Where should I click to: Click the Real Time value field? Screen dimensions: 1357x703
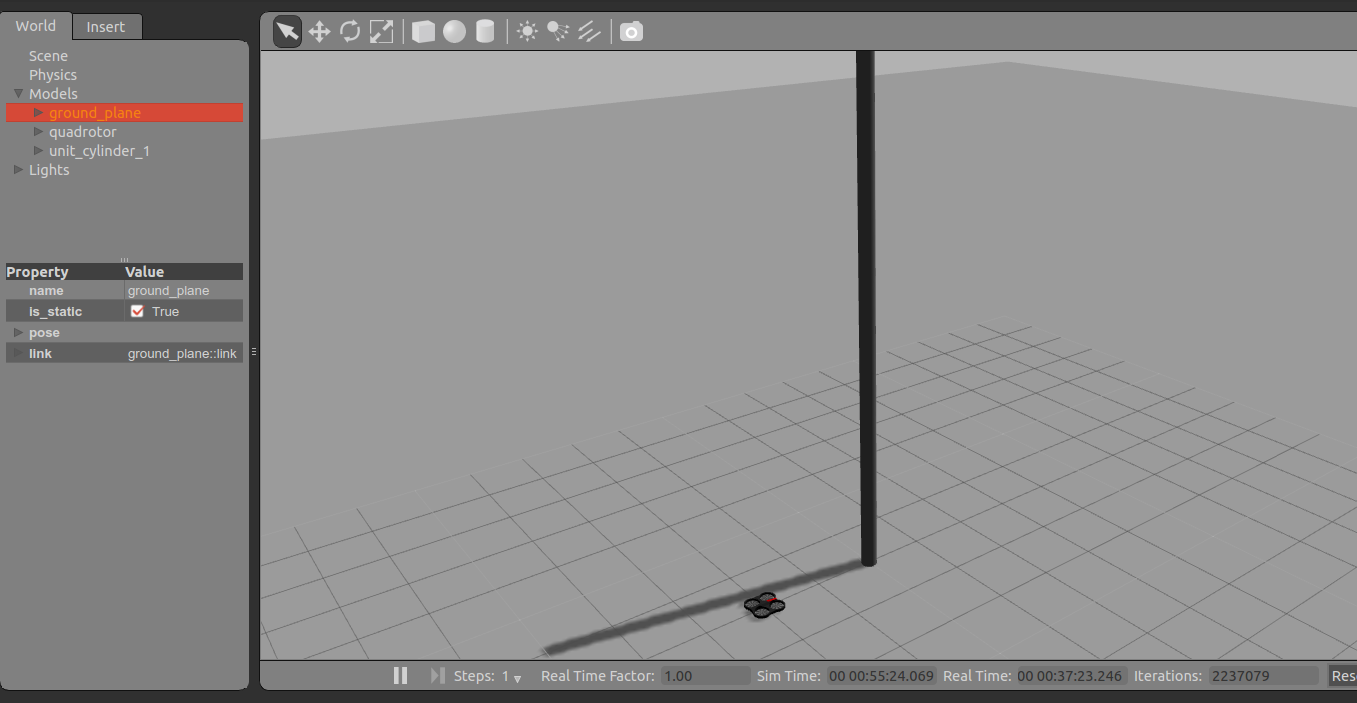pyautogui.click(x=1071, y=676)
